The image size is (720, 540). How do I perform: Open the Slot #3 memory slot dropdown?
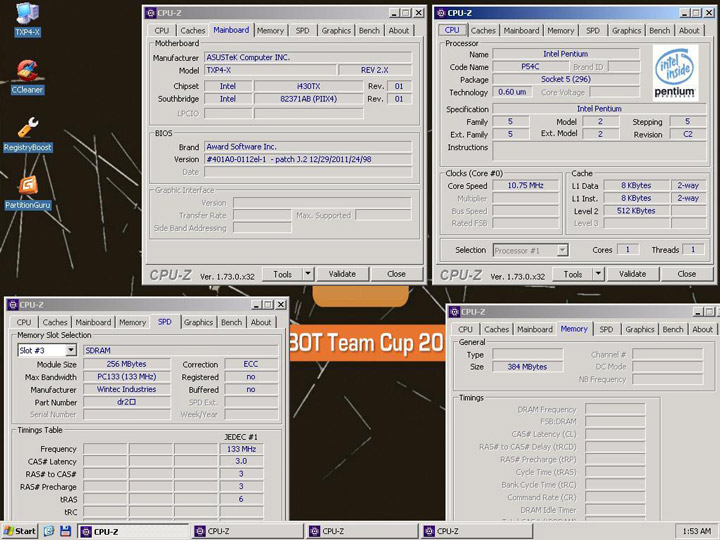[71, 350]
